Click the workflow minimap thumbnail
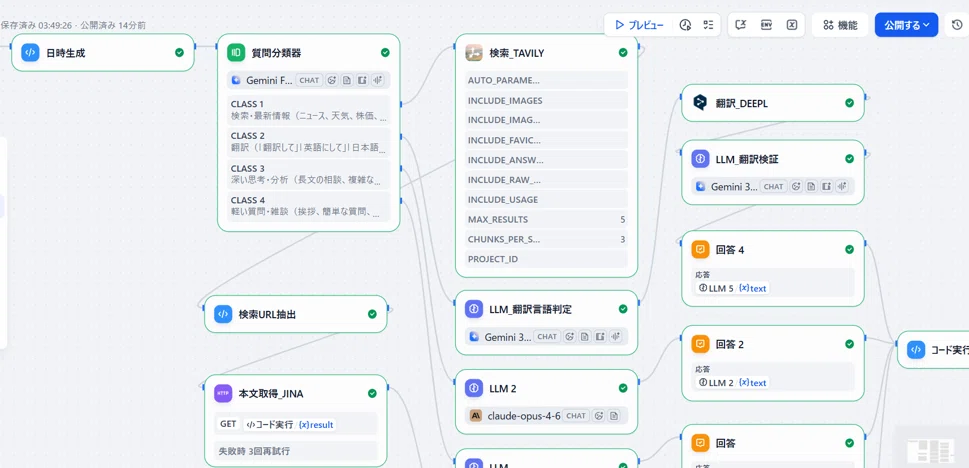 [x=931, y=450]
